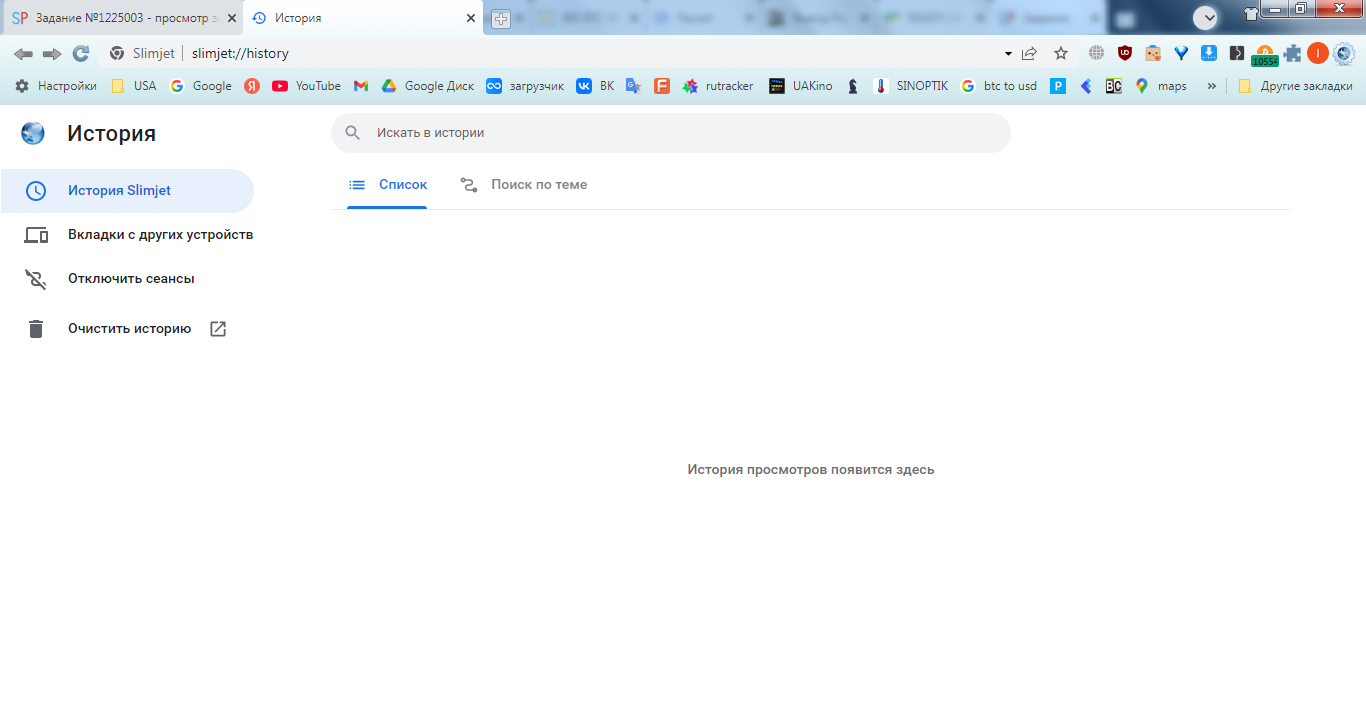The image size is (1366, 728).
Task: Reload the page with the refresh icon
Action: pos(81,53)
